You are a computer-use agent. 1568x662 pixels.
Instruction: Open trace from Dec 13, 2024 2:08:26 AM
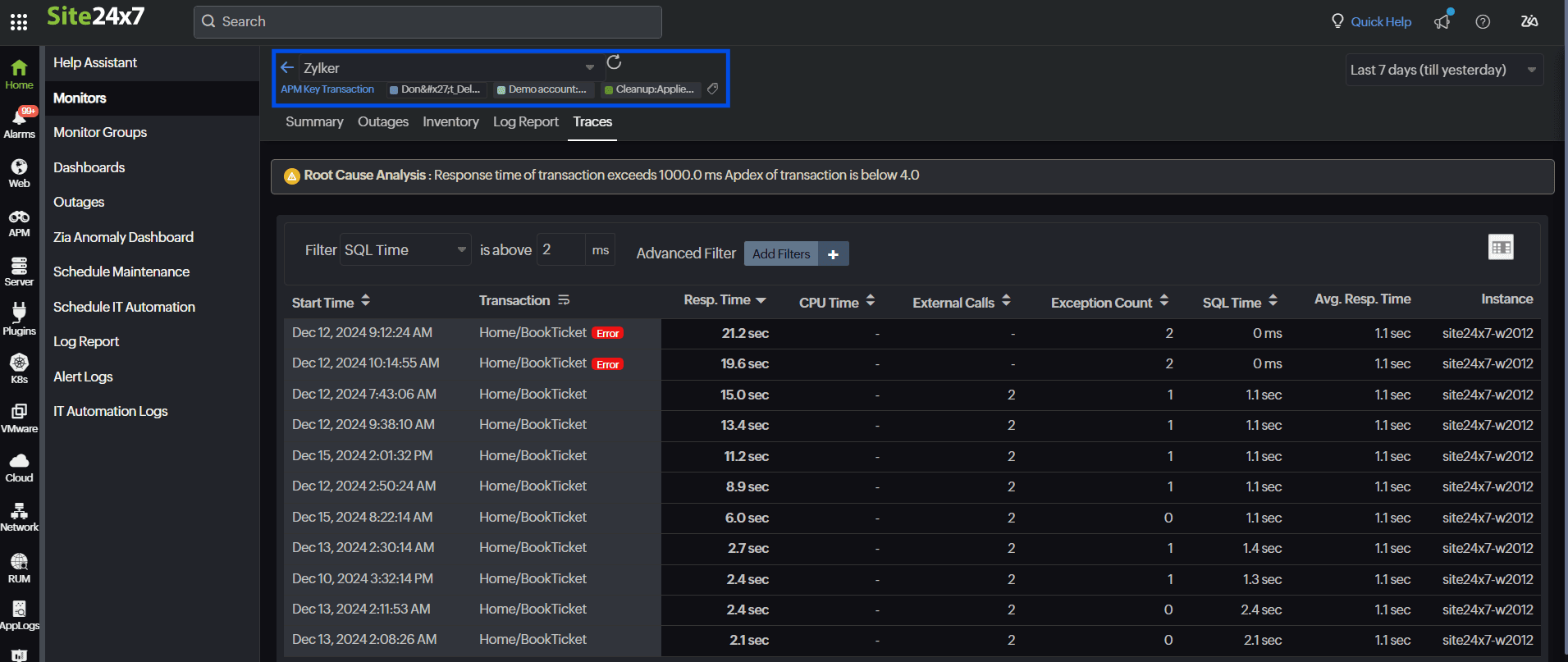point(364,639)
